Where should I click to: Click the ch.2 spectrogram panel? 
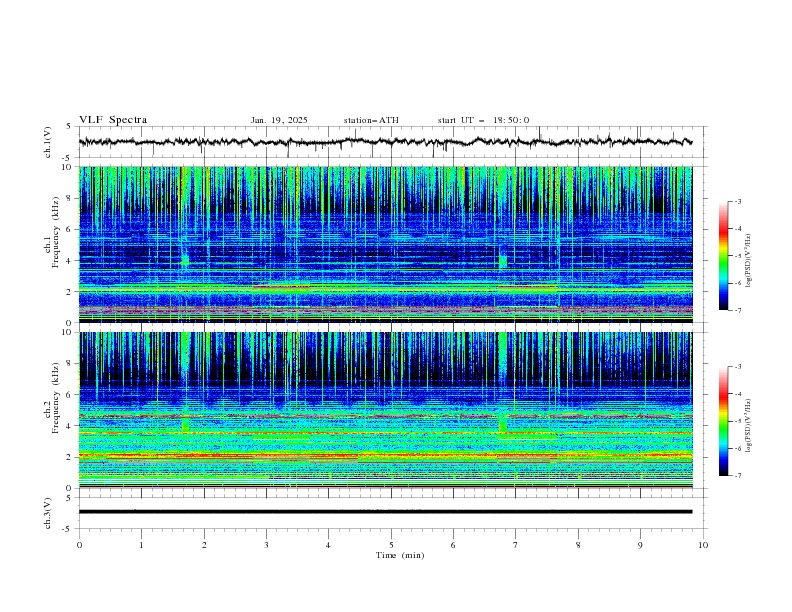386,410
